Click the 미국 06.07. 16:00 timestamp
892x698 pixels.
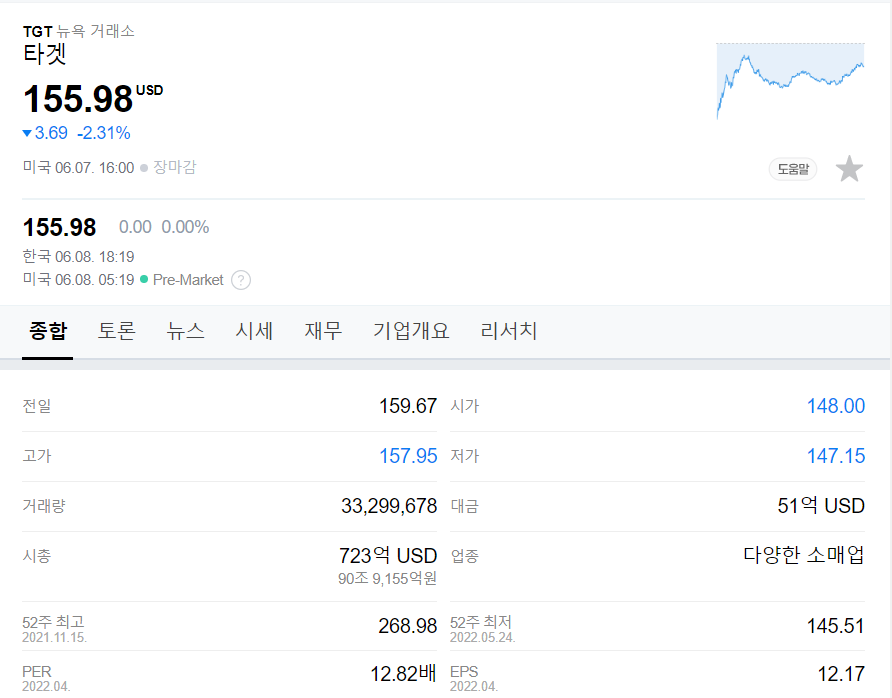click(79, 168)
